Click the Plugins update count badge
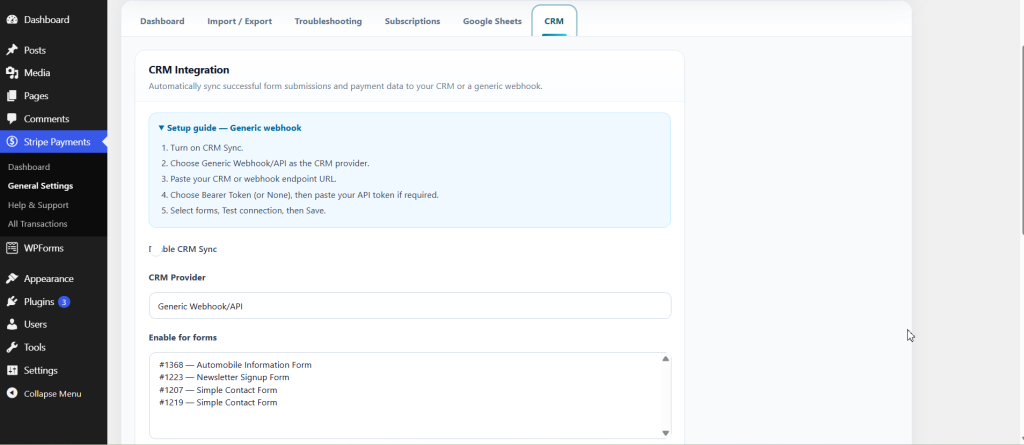 click(64, 302)
